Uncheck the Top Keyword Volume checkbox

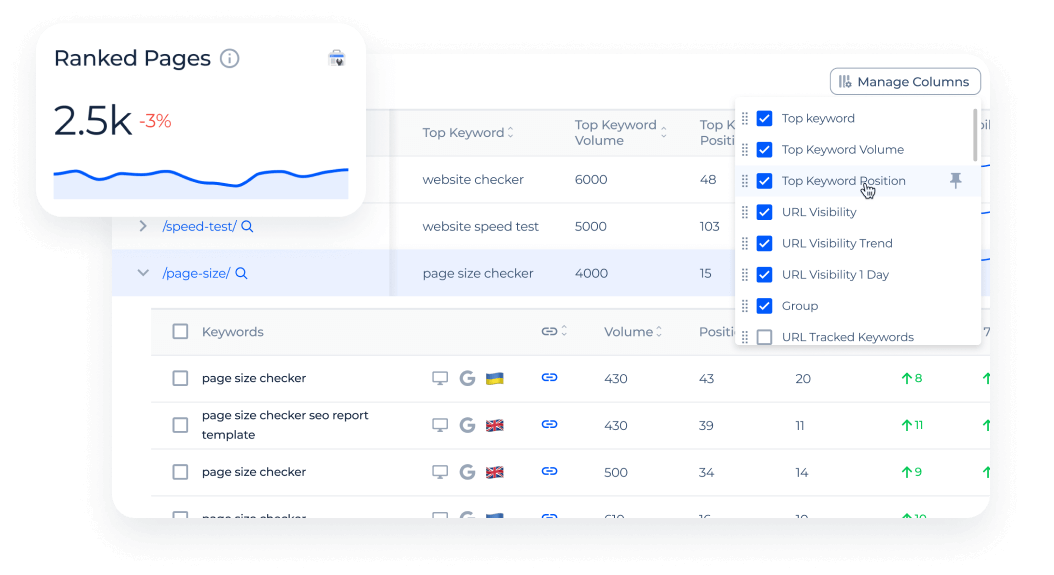[764, 149]
